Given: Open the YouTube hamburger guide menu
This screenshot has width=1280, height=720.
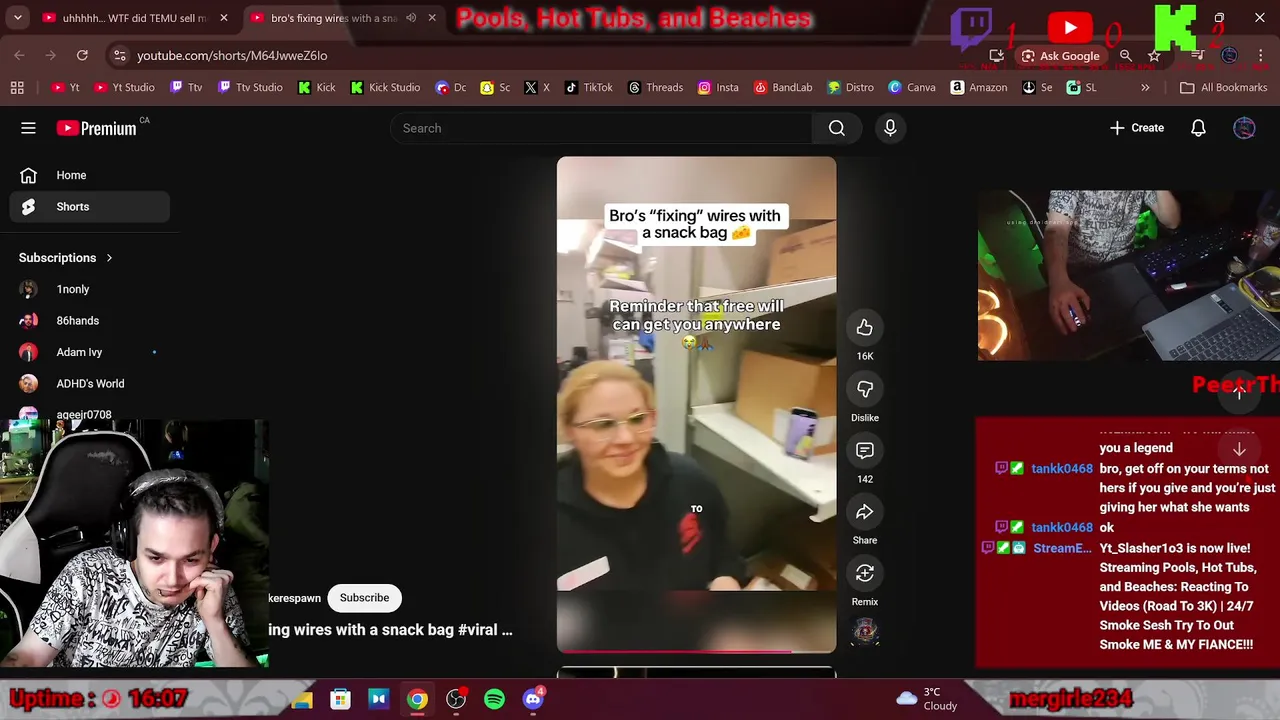Looking at the screenshot, I should tap(28, 128).
